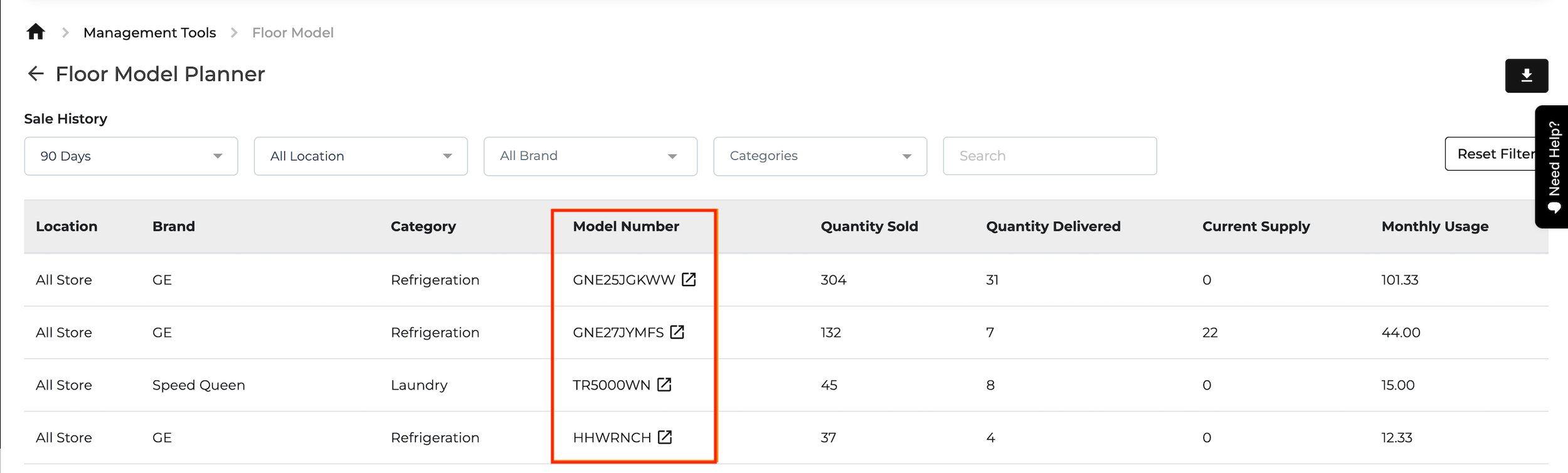Sort by the Model Number column header
The width and height of the screenshot is (1568, 473).
(626, 226)
